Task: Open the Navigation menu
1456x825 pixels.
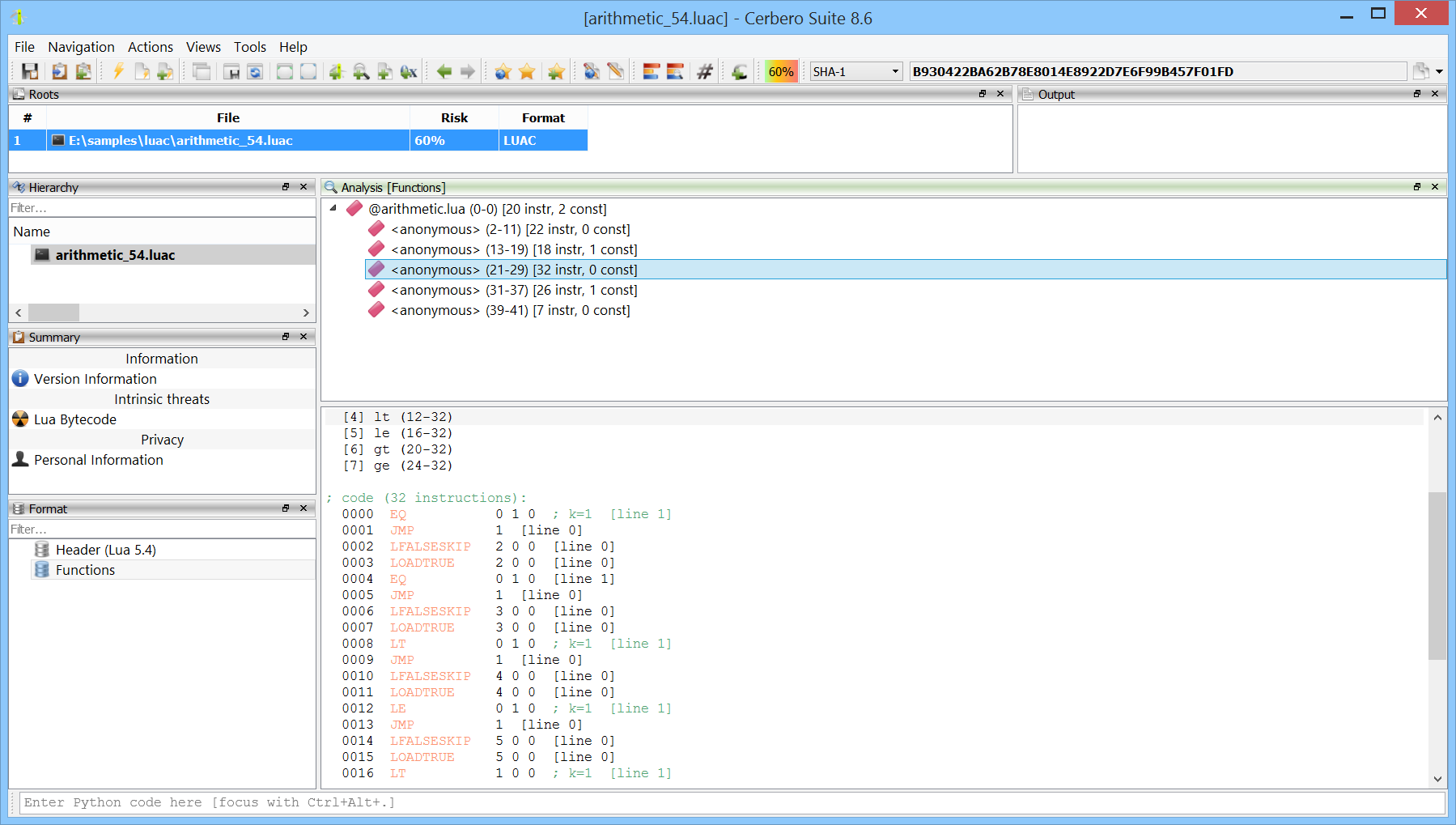Action: point(81,47)
